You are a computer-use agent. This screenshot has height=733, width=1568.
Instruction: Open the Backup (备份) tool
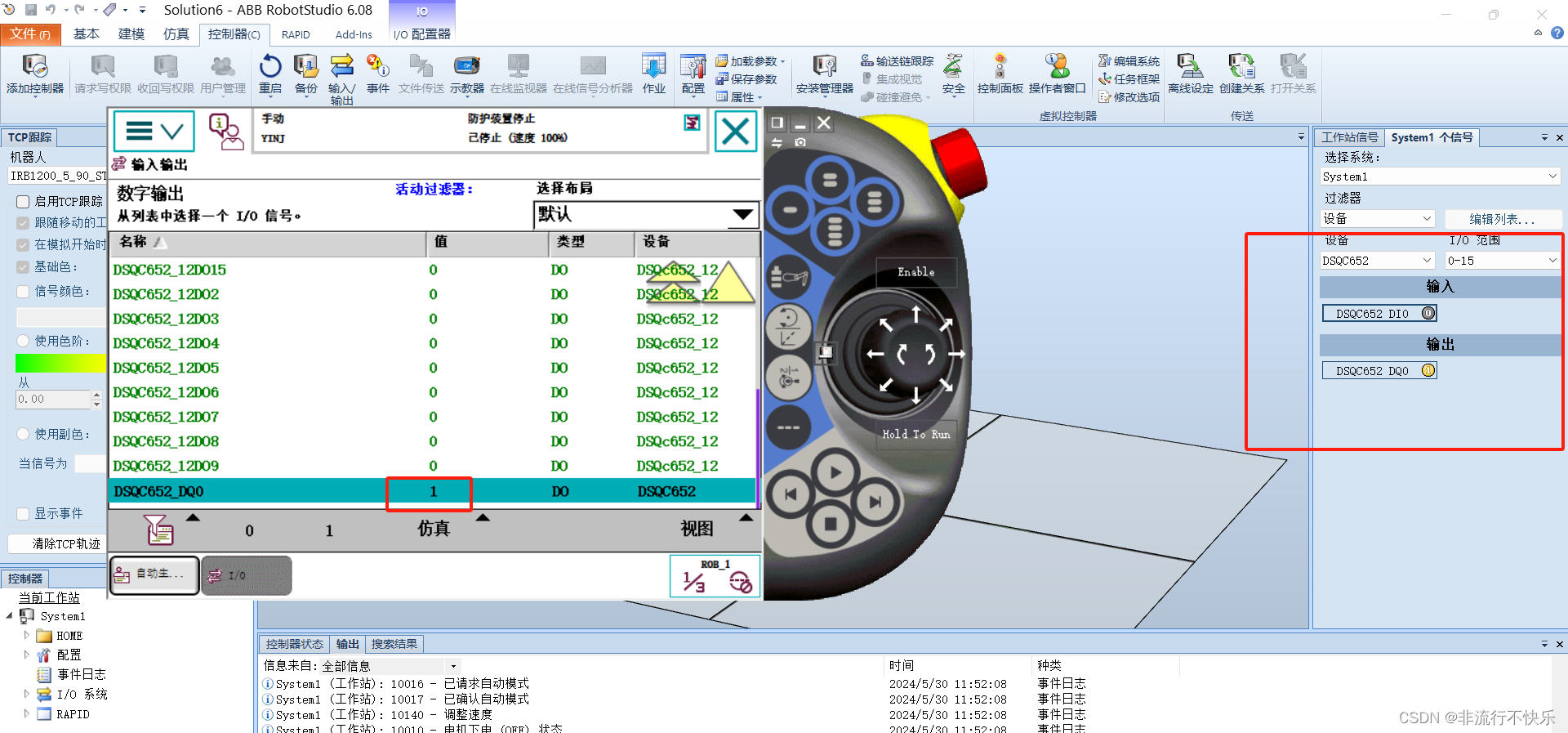click(306, 74)
